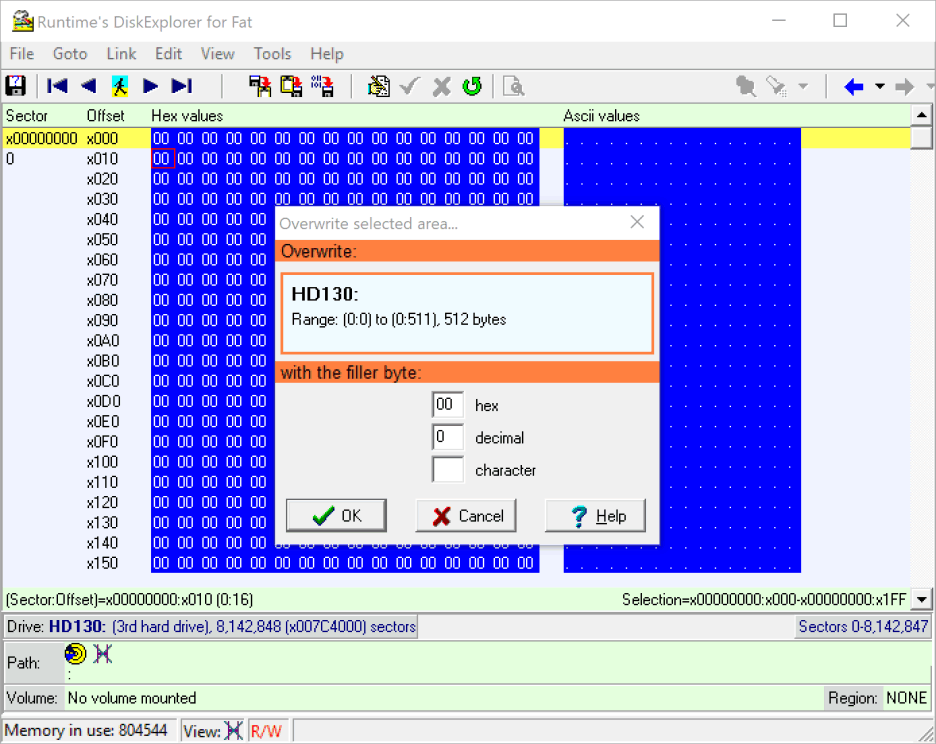Confirm overwrite with OK button

[x=337, y=516]
